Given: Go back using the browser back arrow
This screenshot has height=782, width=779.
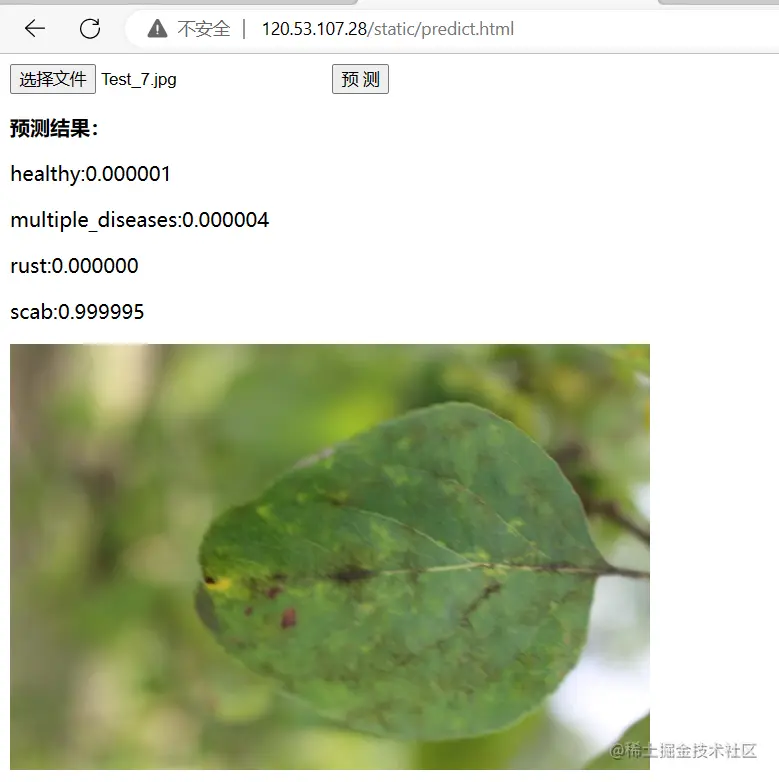Looking at the screenshot, I should coord(35,28).
